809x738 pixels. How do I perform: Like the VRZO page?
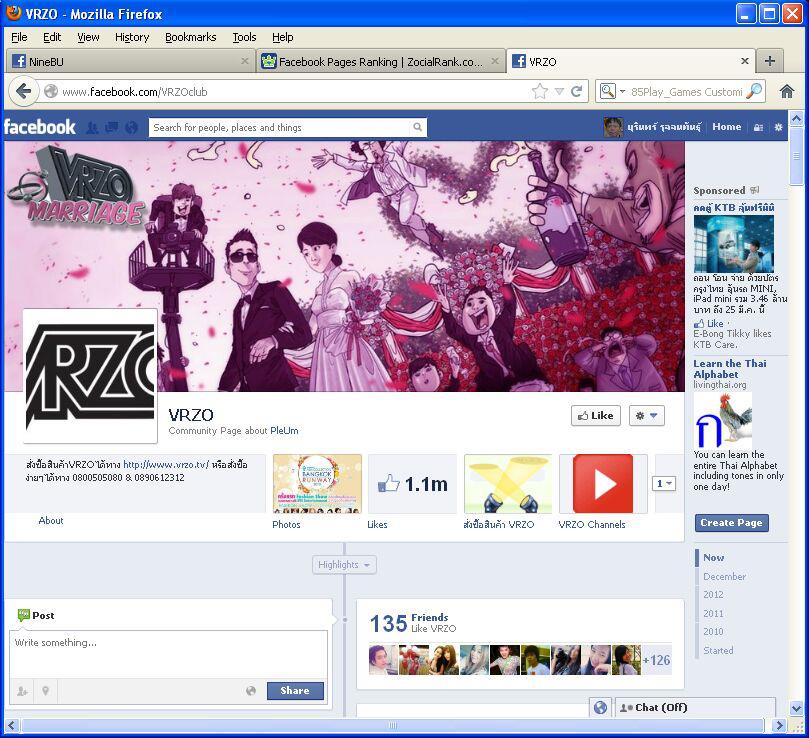(x=595, y=416)
